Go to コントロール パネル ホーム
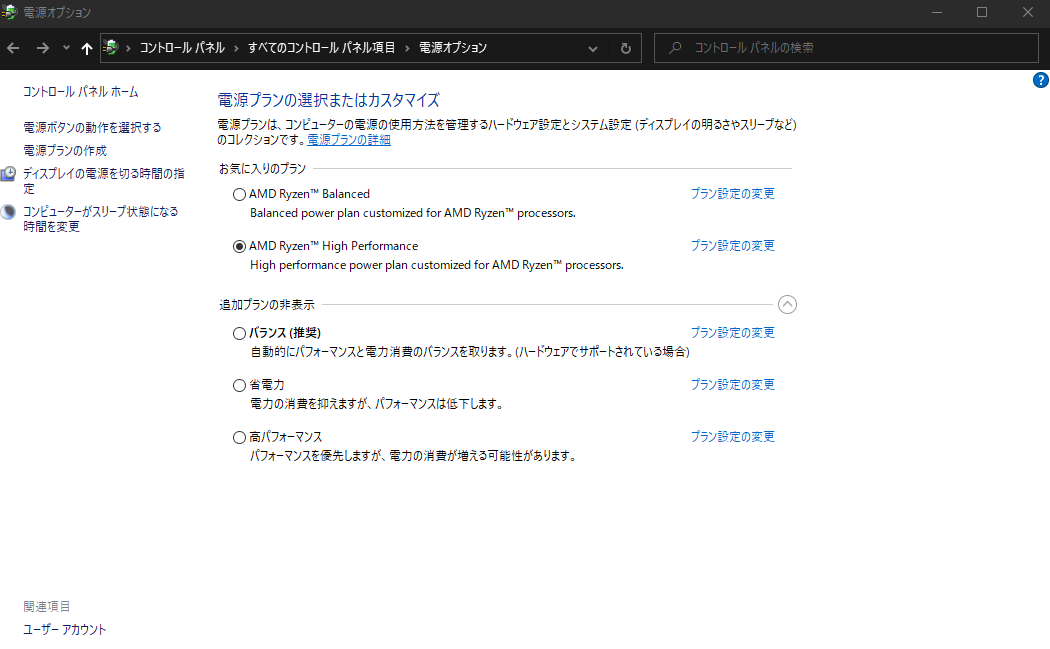 [81, 92]
